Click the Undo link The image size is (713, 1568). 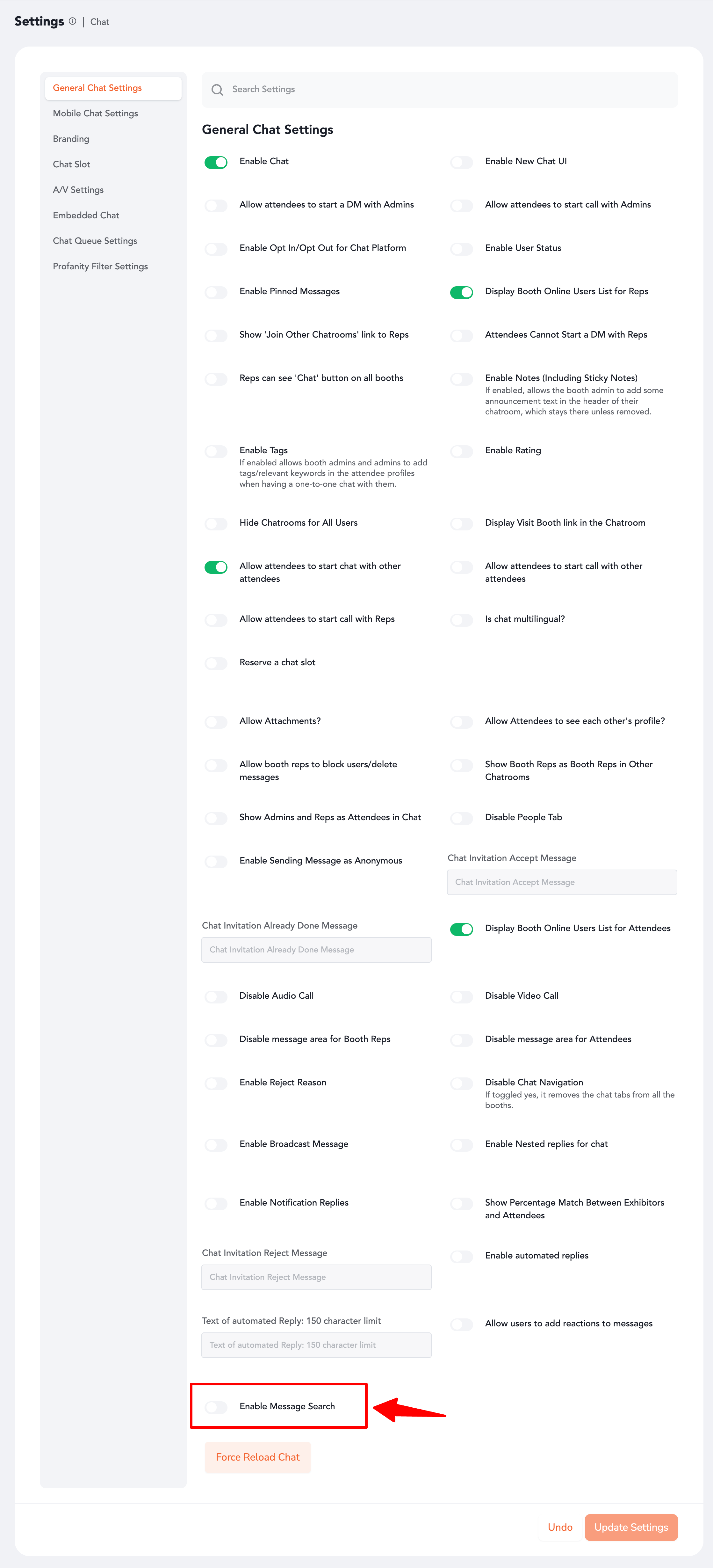pos(560,1527)
